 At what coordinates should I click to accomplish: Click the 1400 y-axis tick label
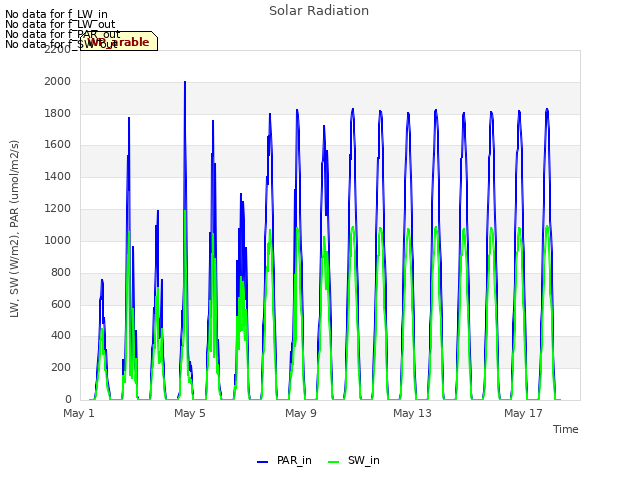pos(58,176)
